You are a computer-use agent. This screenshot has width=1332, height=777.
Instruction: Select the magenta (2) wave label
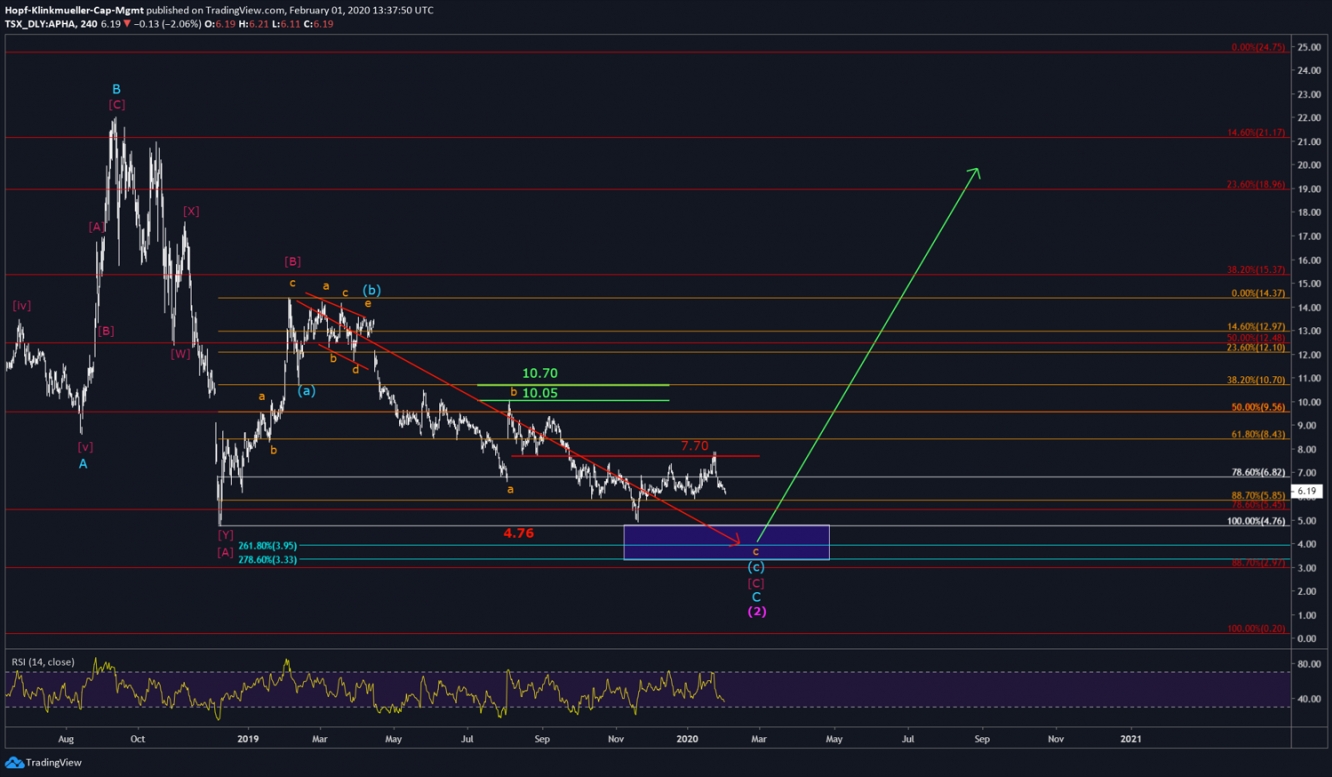[x=757, y=611]
